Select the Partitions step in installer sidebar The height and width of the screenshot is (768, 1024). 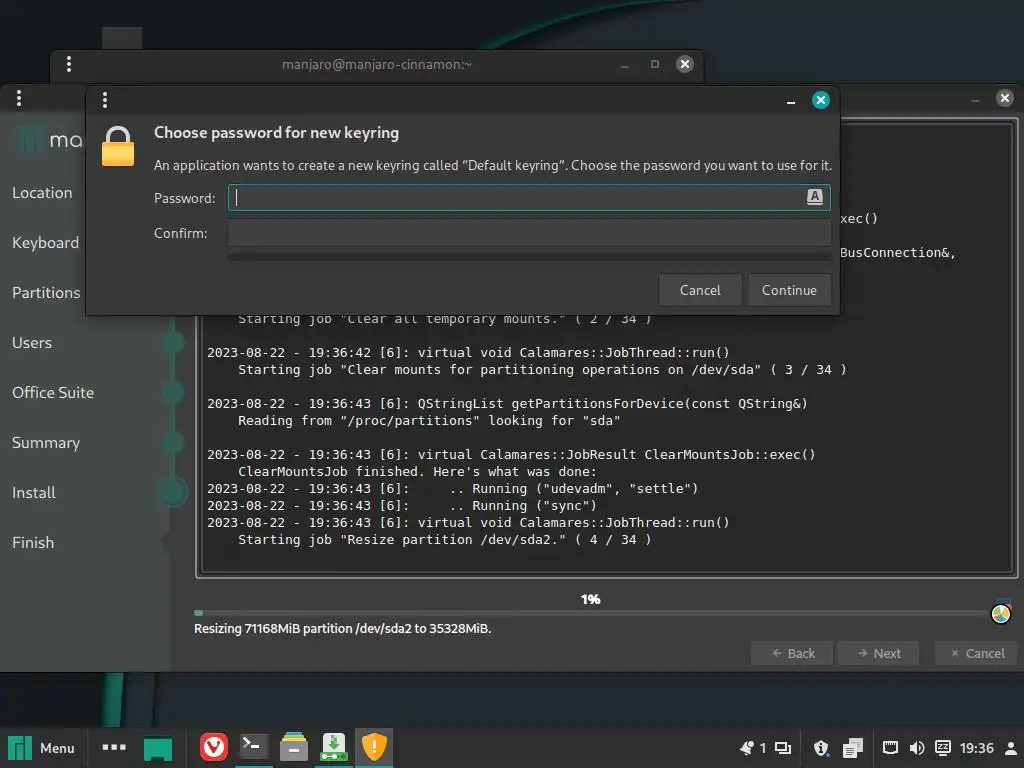click(46, 293)
